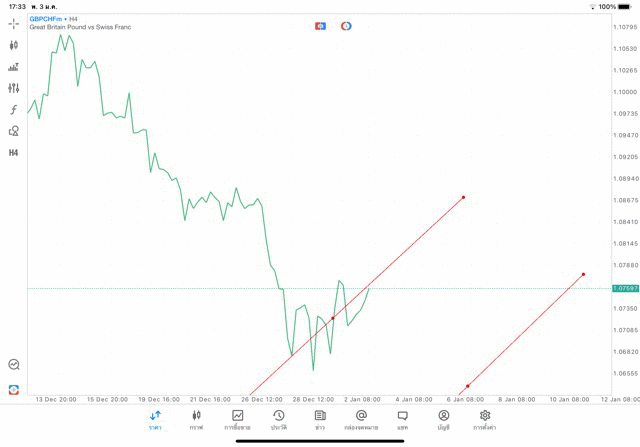This screenshot has width=640, height=447.
Task: Tap the red one-click trading button at top
Action: (x=320, y=26)
